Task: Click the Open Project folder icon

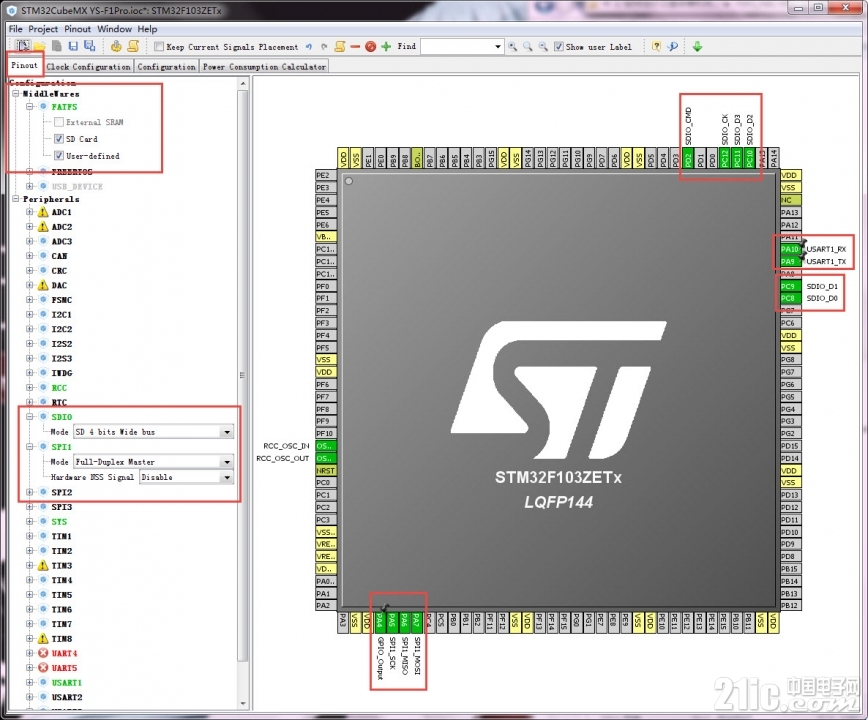Action: [40, 46]
